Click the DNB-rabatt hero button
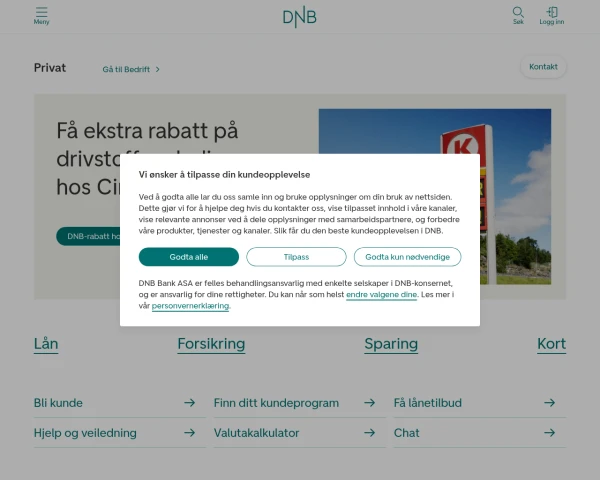 (x=88, y=236)
